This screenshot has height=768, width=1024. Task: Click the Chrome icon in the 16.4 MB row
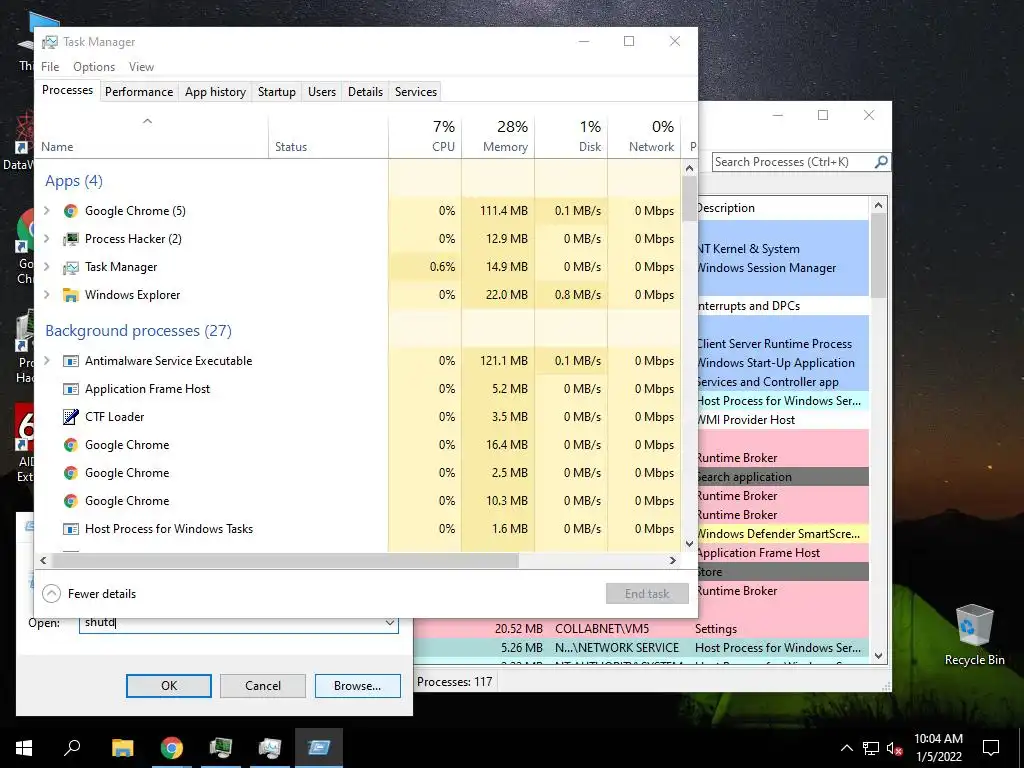click(71, 445)
